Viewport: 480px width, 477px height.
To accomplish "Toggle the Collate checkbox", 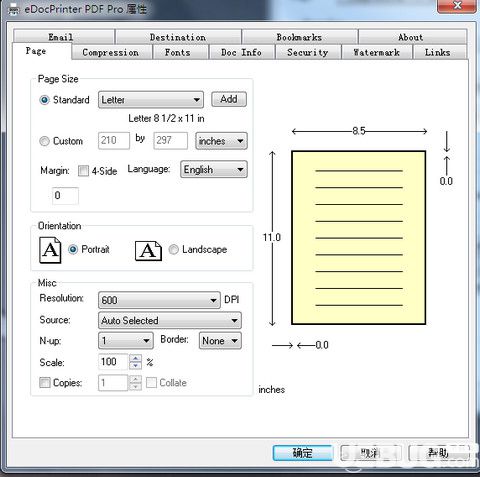I will click(x=151, y=382).
